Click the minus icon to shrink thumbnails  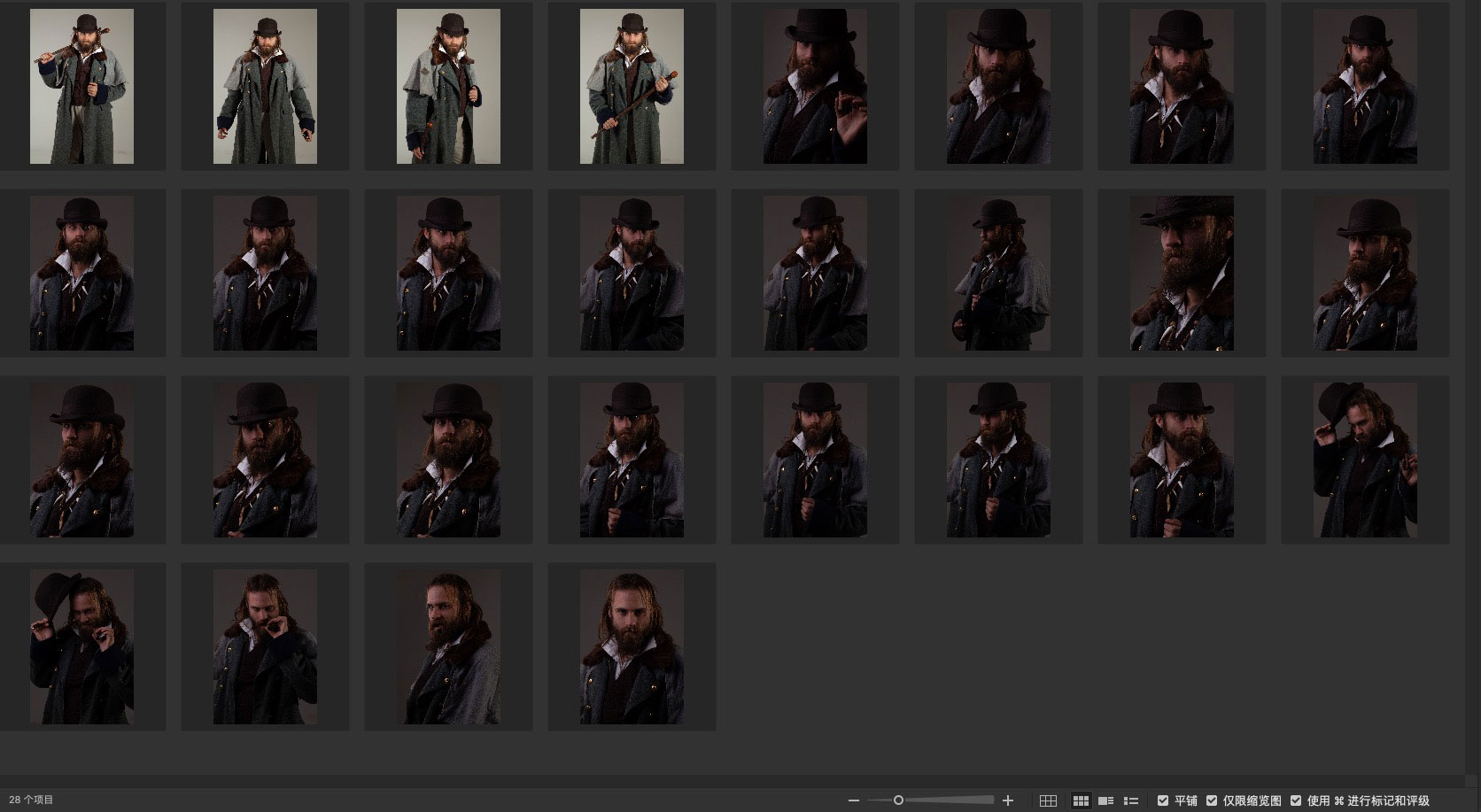coord(853,800)
